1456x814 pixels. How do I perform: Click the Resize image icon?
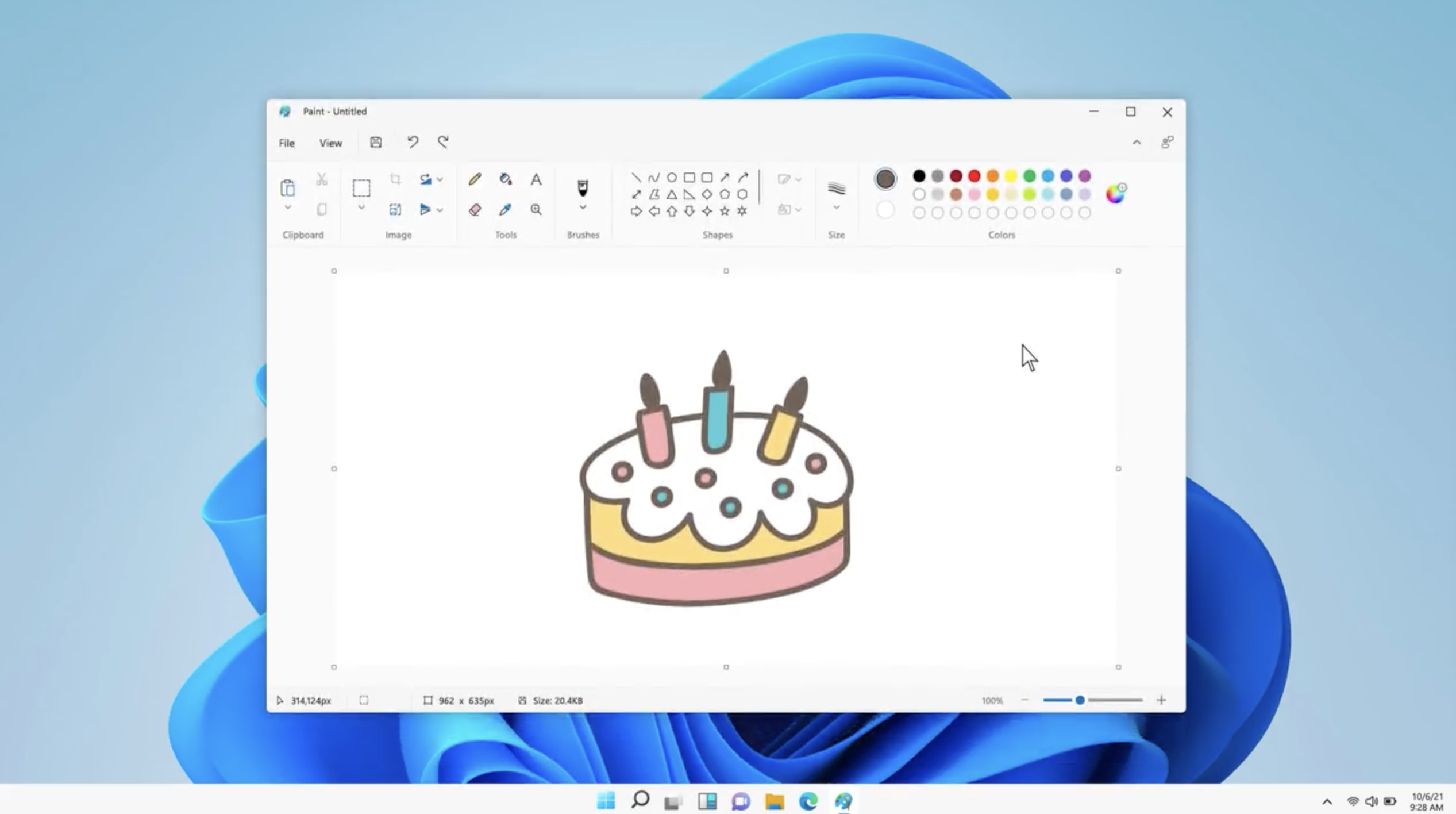395,210
